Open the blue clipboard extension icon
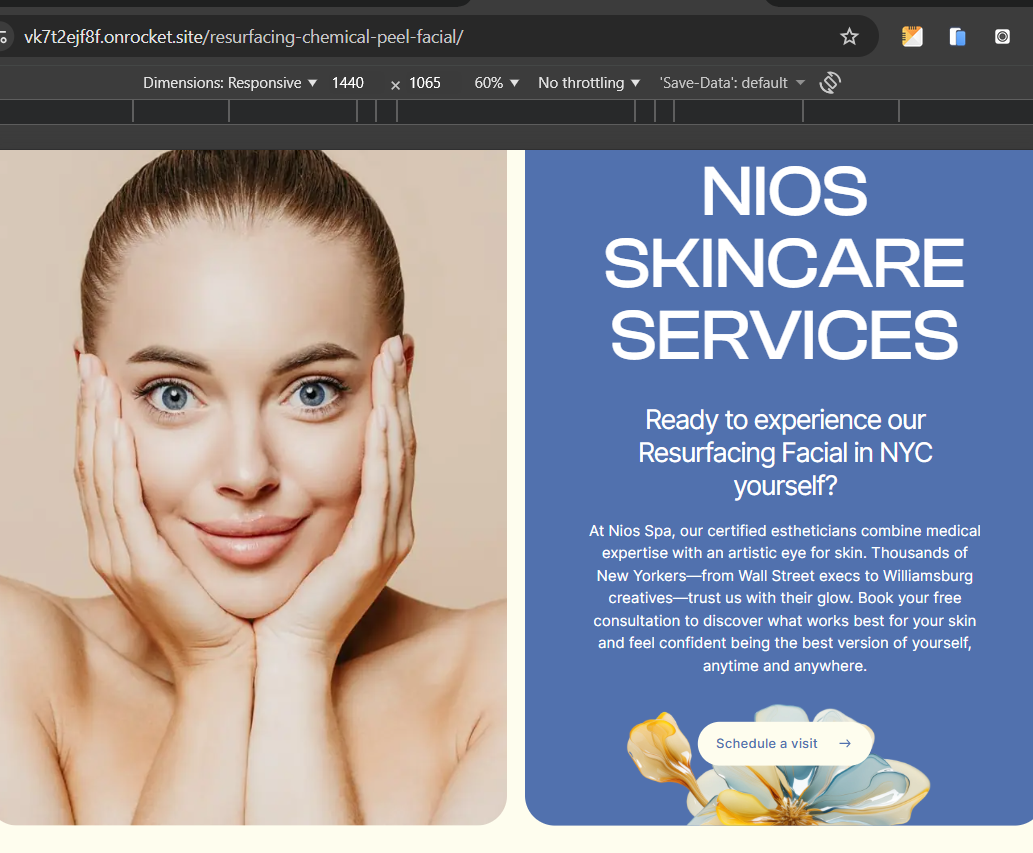The image size is (1033, 853). [957, 37]
